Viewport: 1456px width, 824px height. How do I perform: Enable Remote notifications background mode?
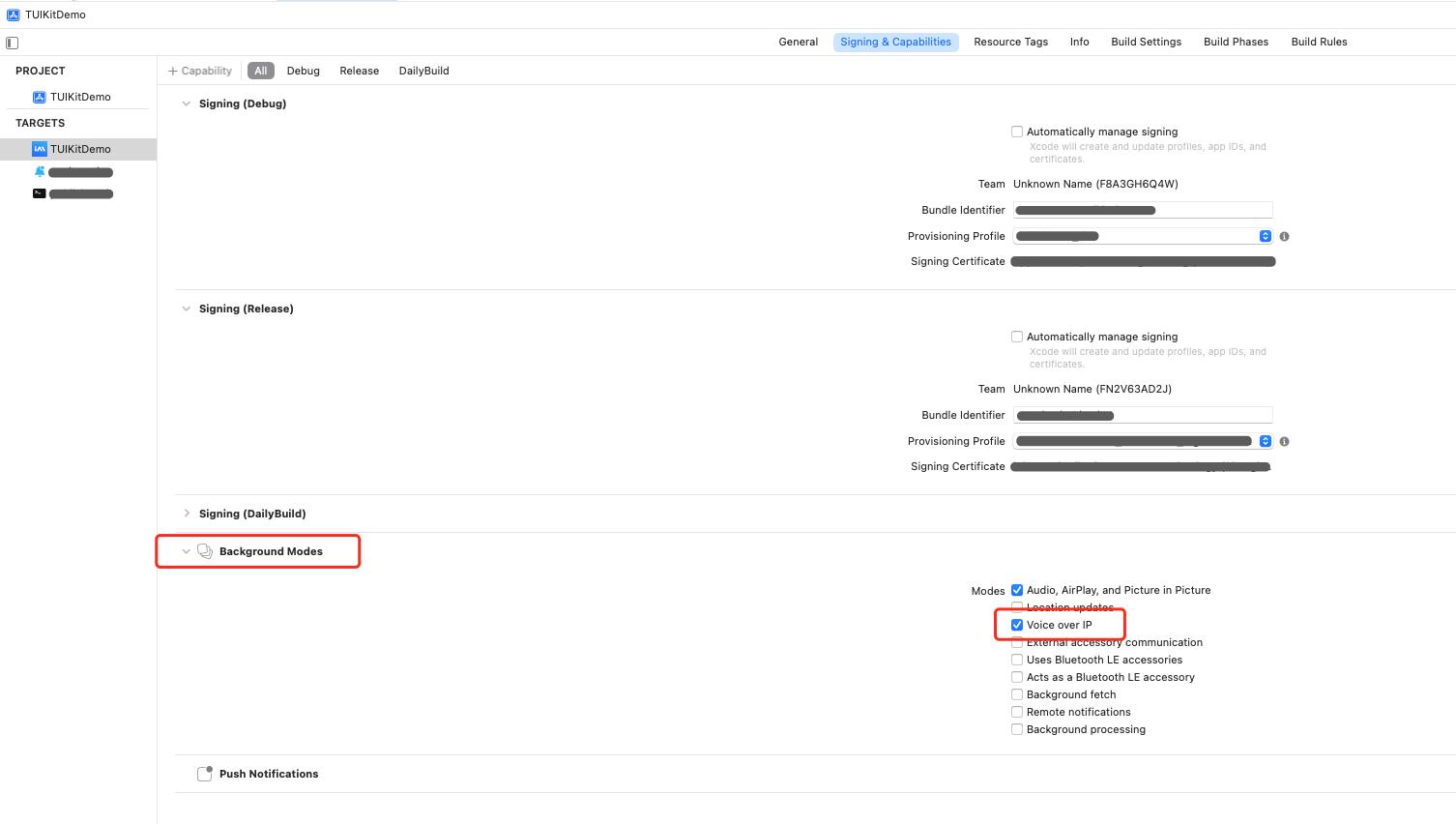click(x=1017, y=712)
